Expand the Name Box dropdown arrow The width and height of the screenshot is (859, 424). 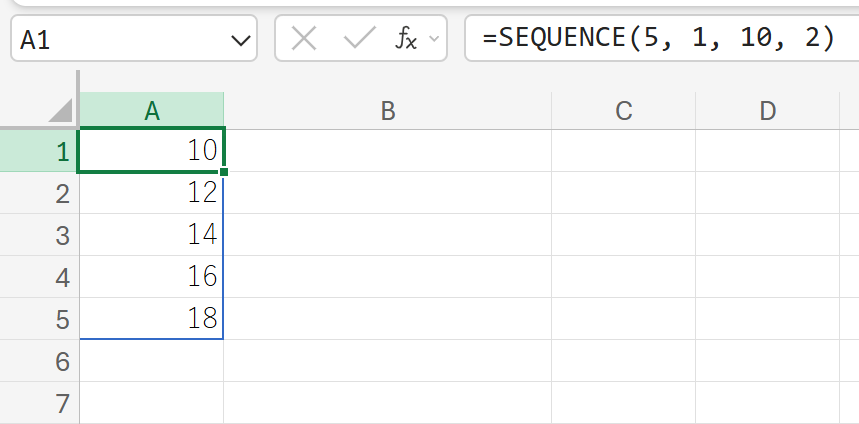(x=241, y=40)
